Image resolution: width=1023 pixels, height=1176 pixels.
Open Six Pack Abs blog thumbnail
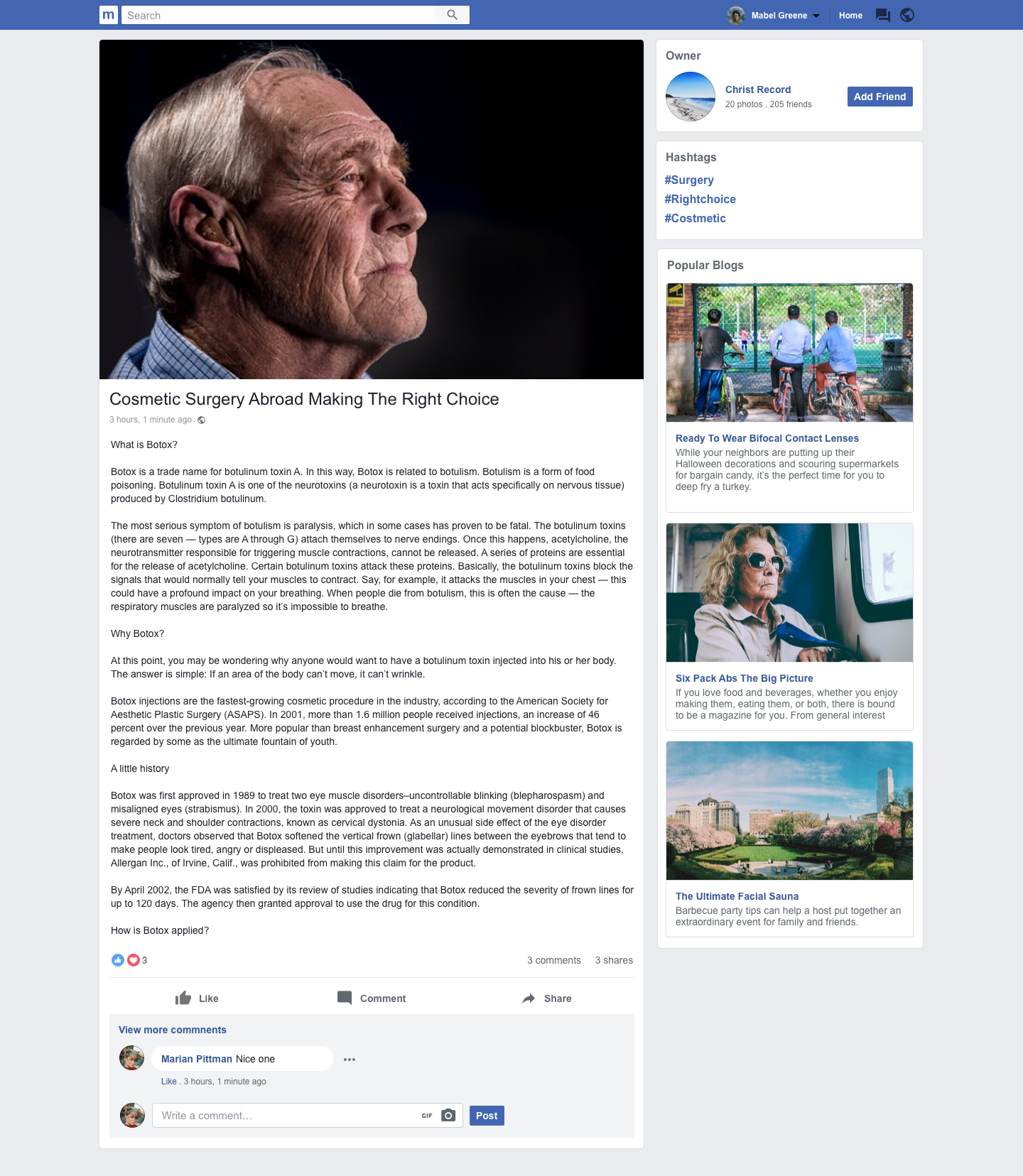tap(789, 592)
